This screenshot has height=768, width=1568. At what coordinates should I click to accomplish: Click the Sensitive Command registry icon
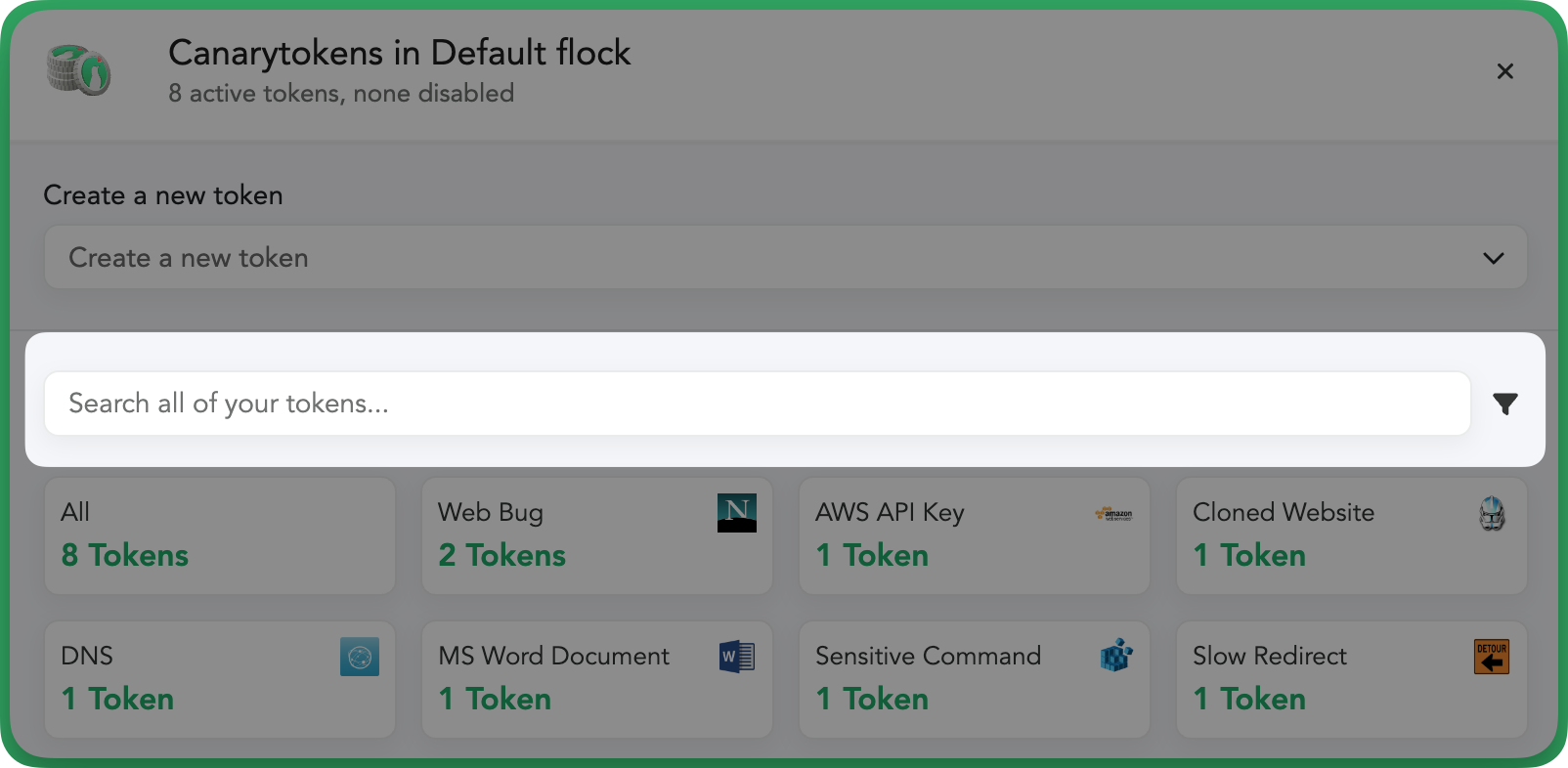[x=1115, y=656]
